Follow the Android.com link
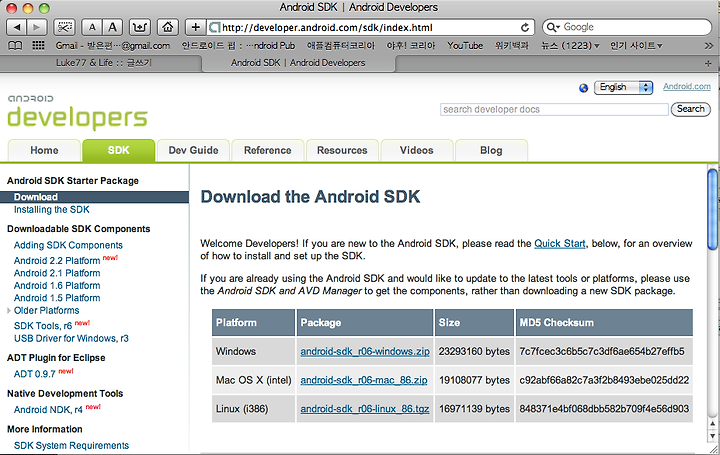720x455 pixels. [x=686, y=86]
